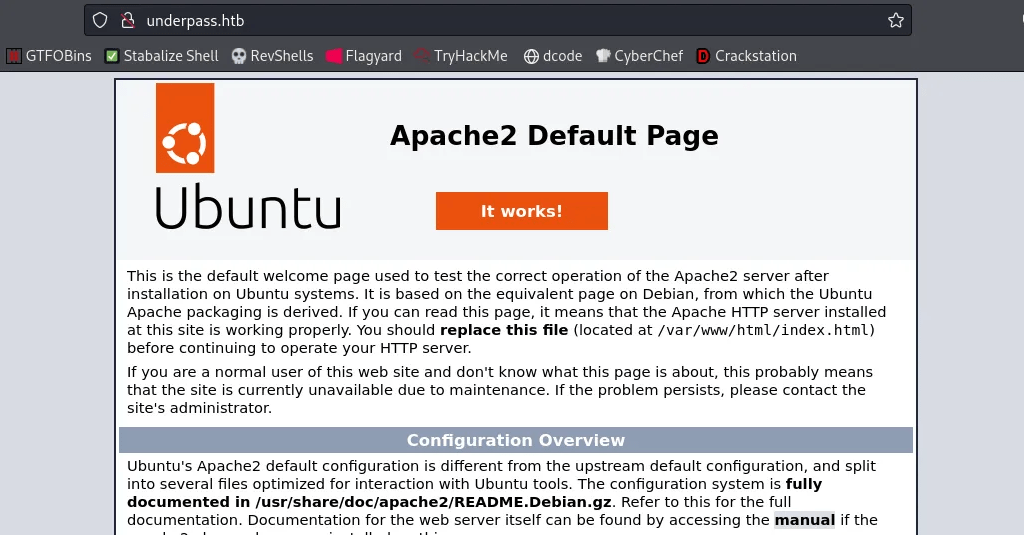Click the orange Ubuntu circle logo

point(185,128)
